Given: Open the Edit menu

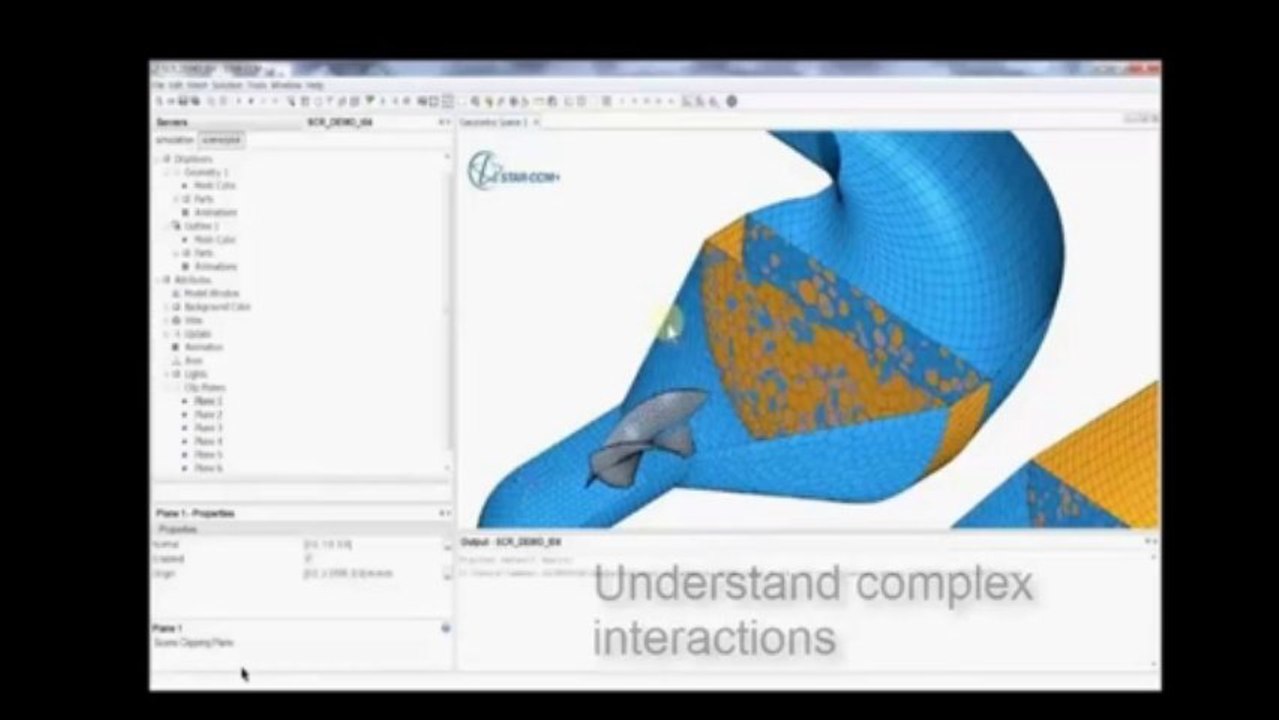Looking at the screenshot, I should pos(176,86).
